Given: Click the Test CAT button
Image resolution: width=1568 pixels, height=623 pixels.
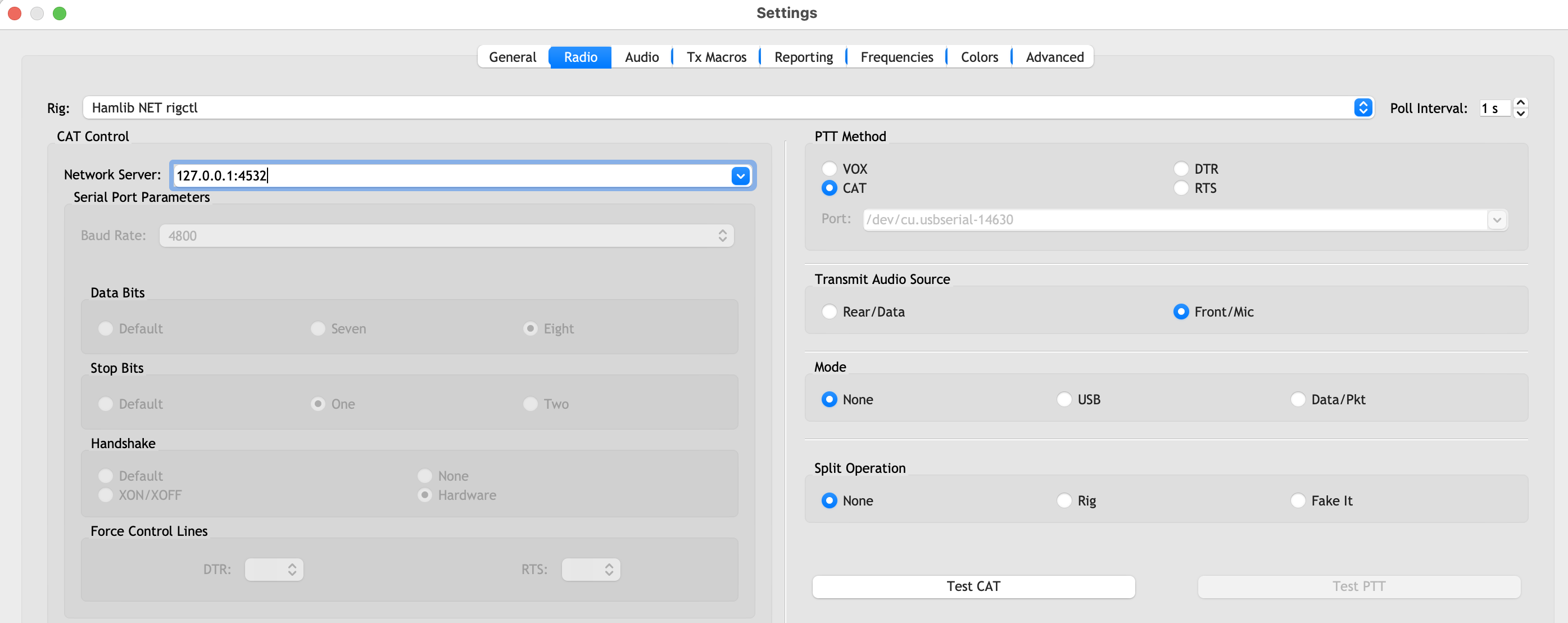Looking at the screenshot, I should (973, 586).
